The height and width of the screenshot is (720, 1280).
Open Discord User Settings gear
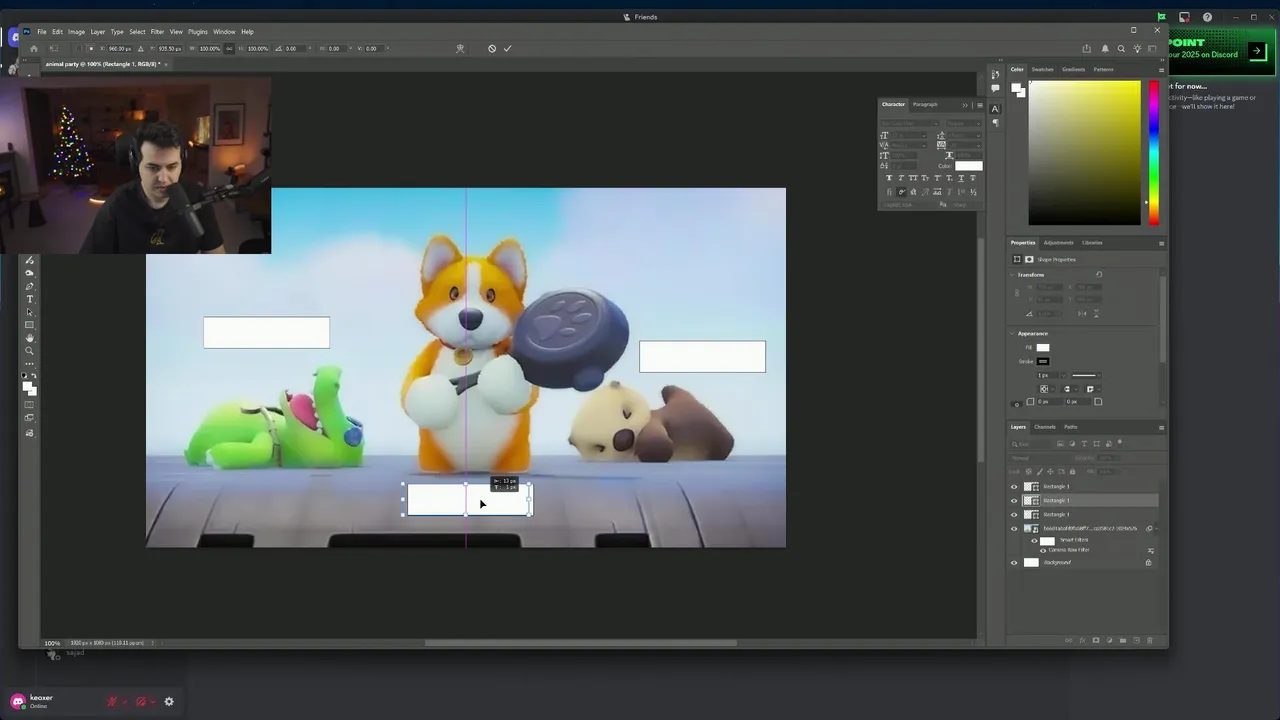(169, 702)
